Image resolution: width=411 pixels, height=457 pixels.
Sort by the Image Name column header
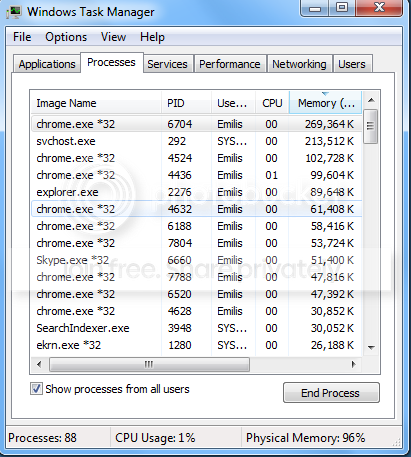[96, 103]
